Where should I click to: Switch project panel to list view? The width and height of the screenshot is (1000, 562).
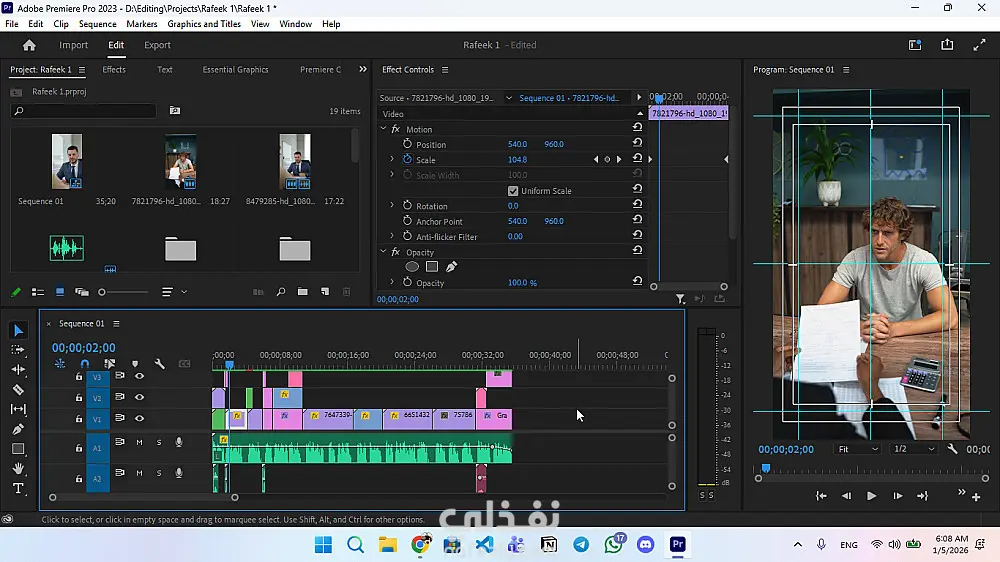click(x=38, y=292)
